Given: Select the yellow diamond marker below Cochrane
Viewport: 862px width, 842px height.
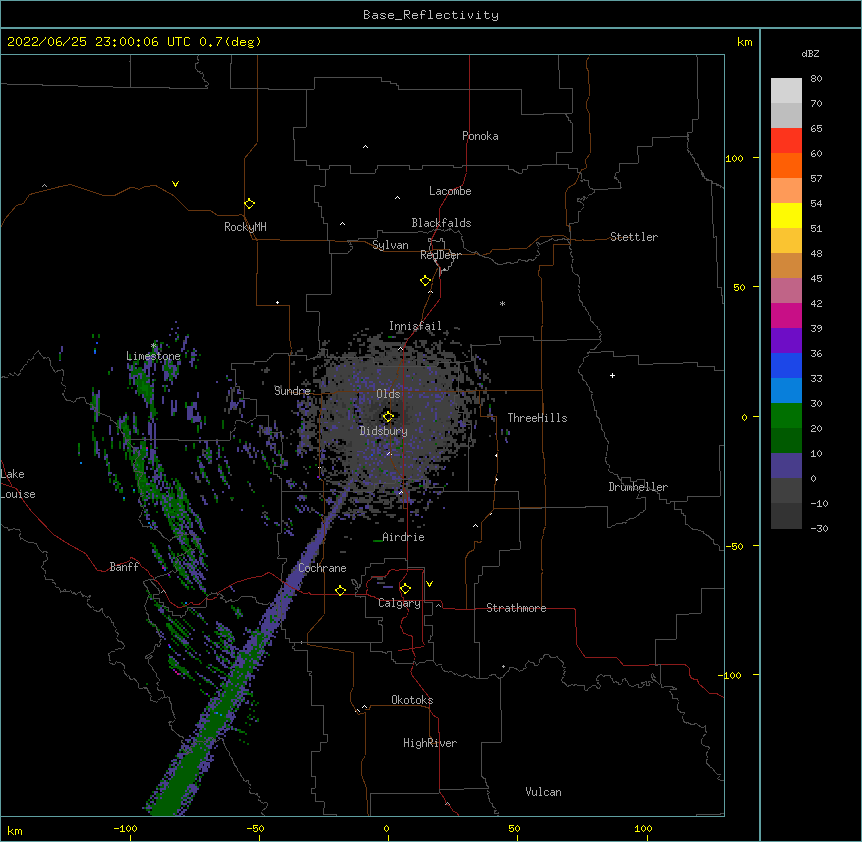Looking at the screenshot, I should 340,590.
